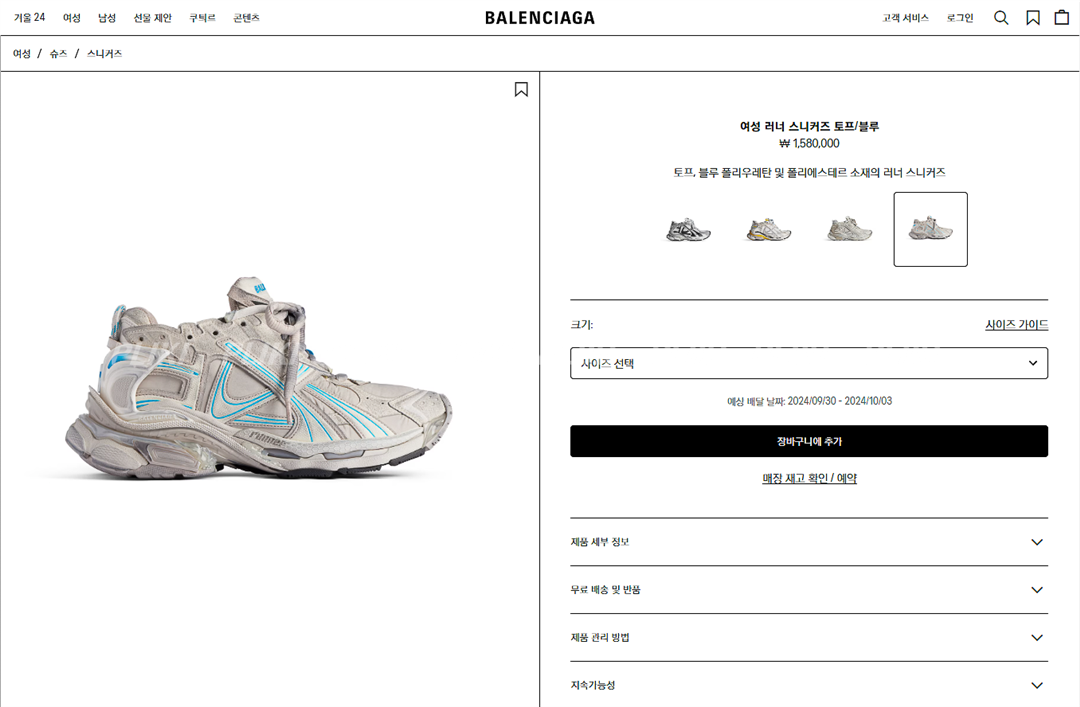This screenshot has width=1080, height=707.
Task: Open the 남성 menu in navigation
Action: (x=107, y=18)
